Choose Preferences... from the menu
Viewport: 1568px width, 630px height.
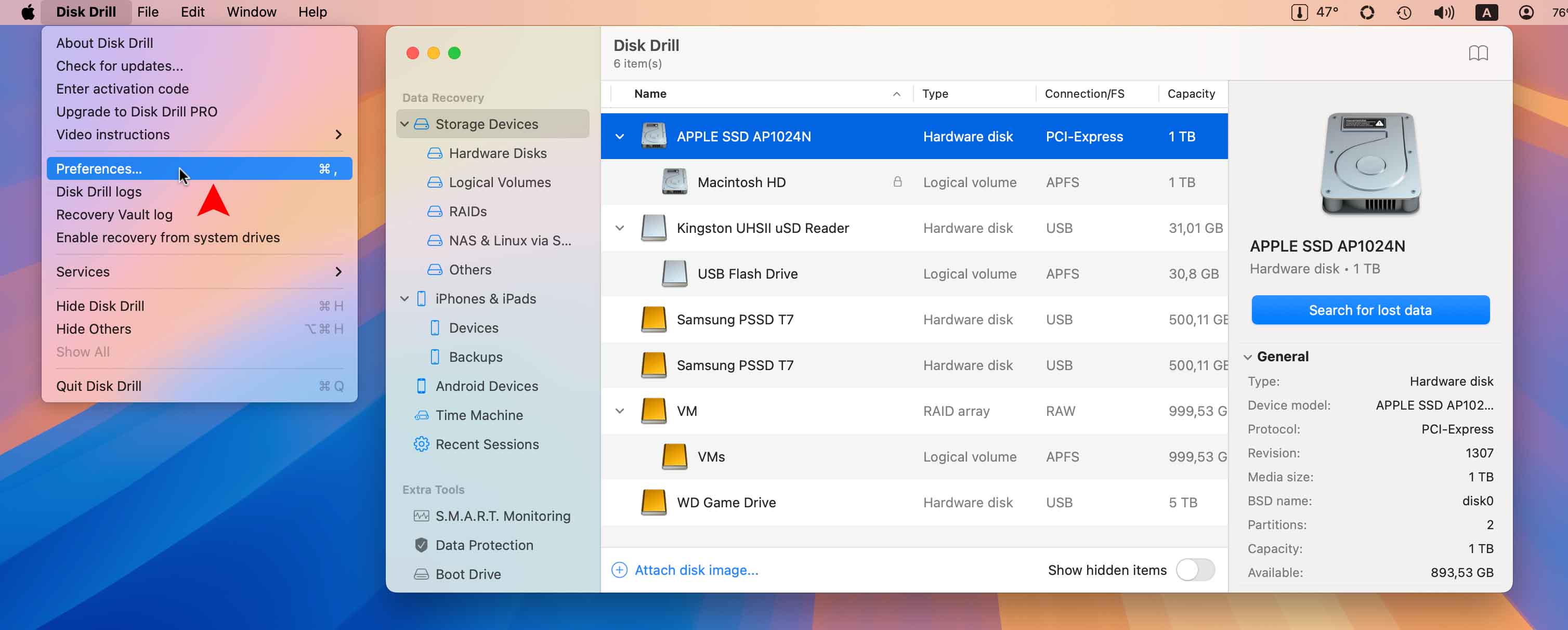click(x=99, y=168)
